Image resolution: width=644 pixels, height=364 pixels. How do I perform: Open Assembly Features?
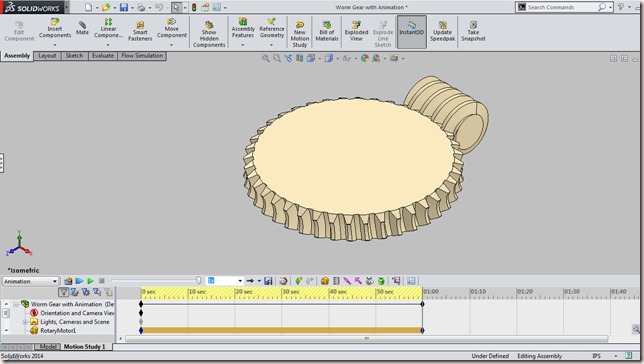point(243,28)
